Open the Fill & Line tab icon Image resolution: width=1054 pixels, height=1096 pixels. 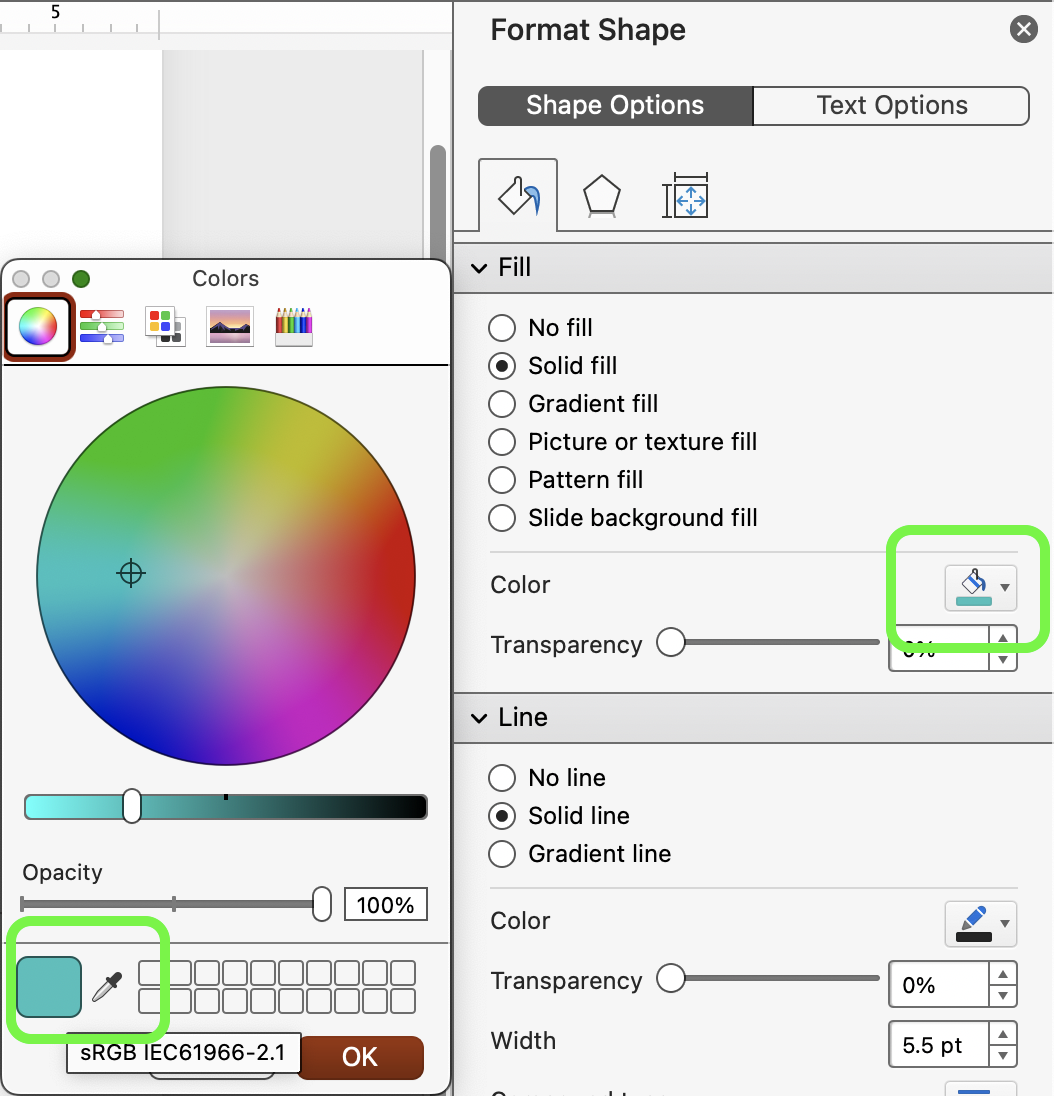coord(518,196)
